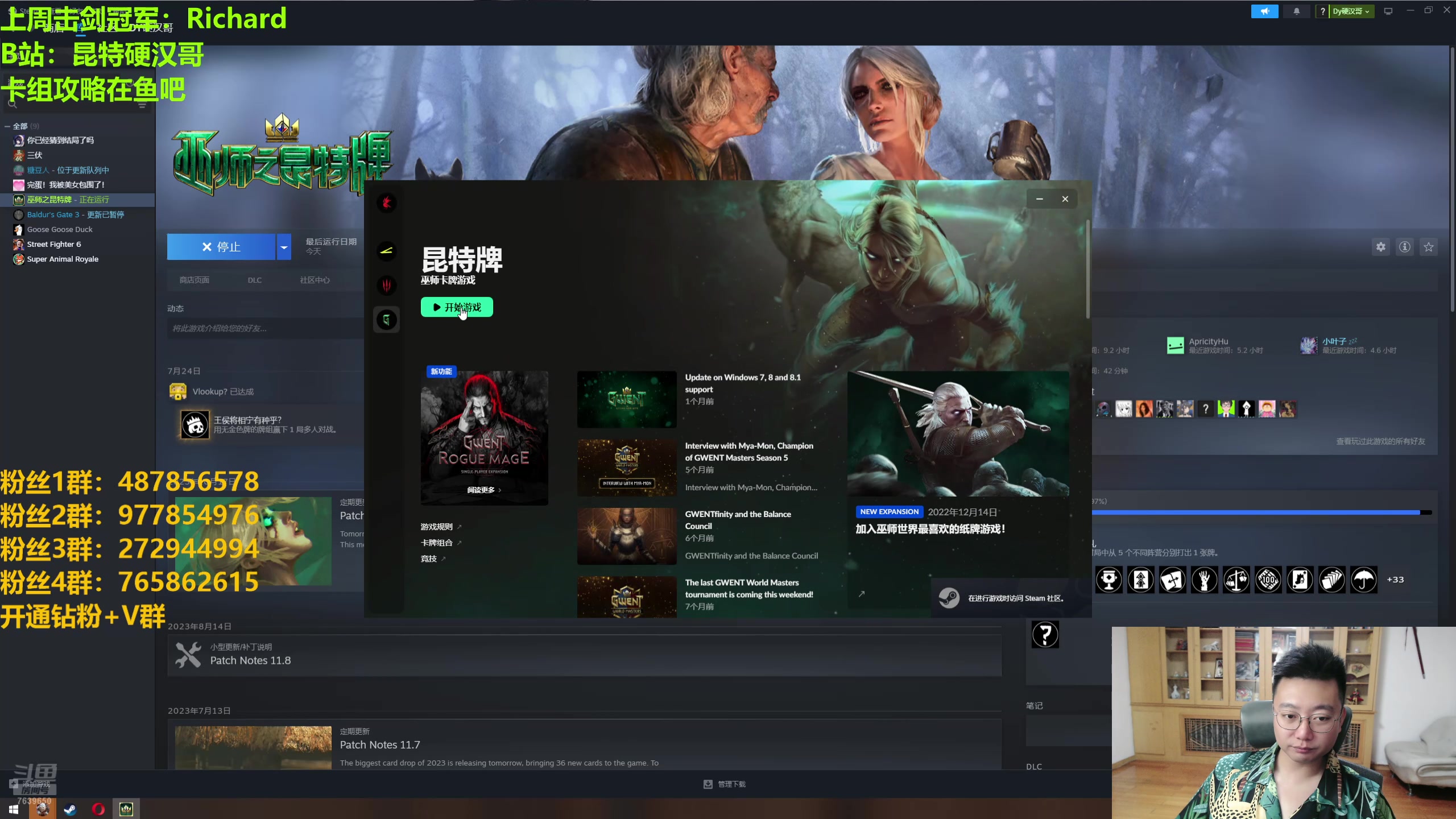Click the 王侯将相宁有种乎 achievement icon
The image size is (1456, 819).
195,424
